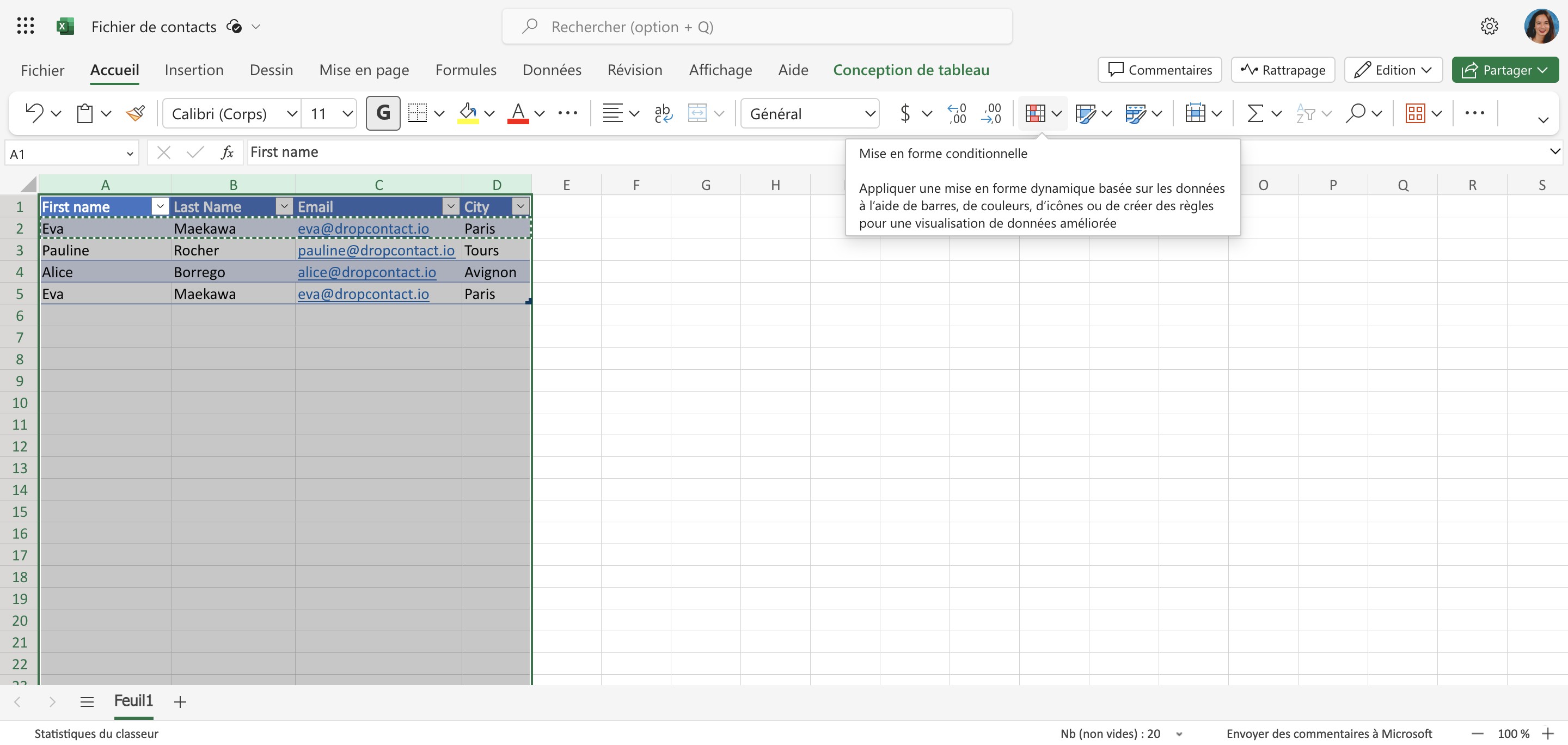Screen dimensions: 1568x745
Task: Switch to the Formules tab
Action: click(465, 70)
